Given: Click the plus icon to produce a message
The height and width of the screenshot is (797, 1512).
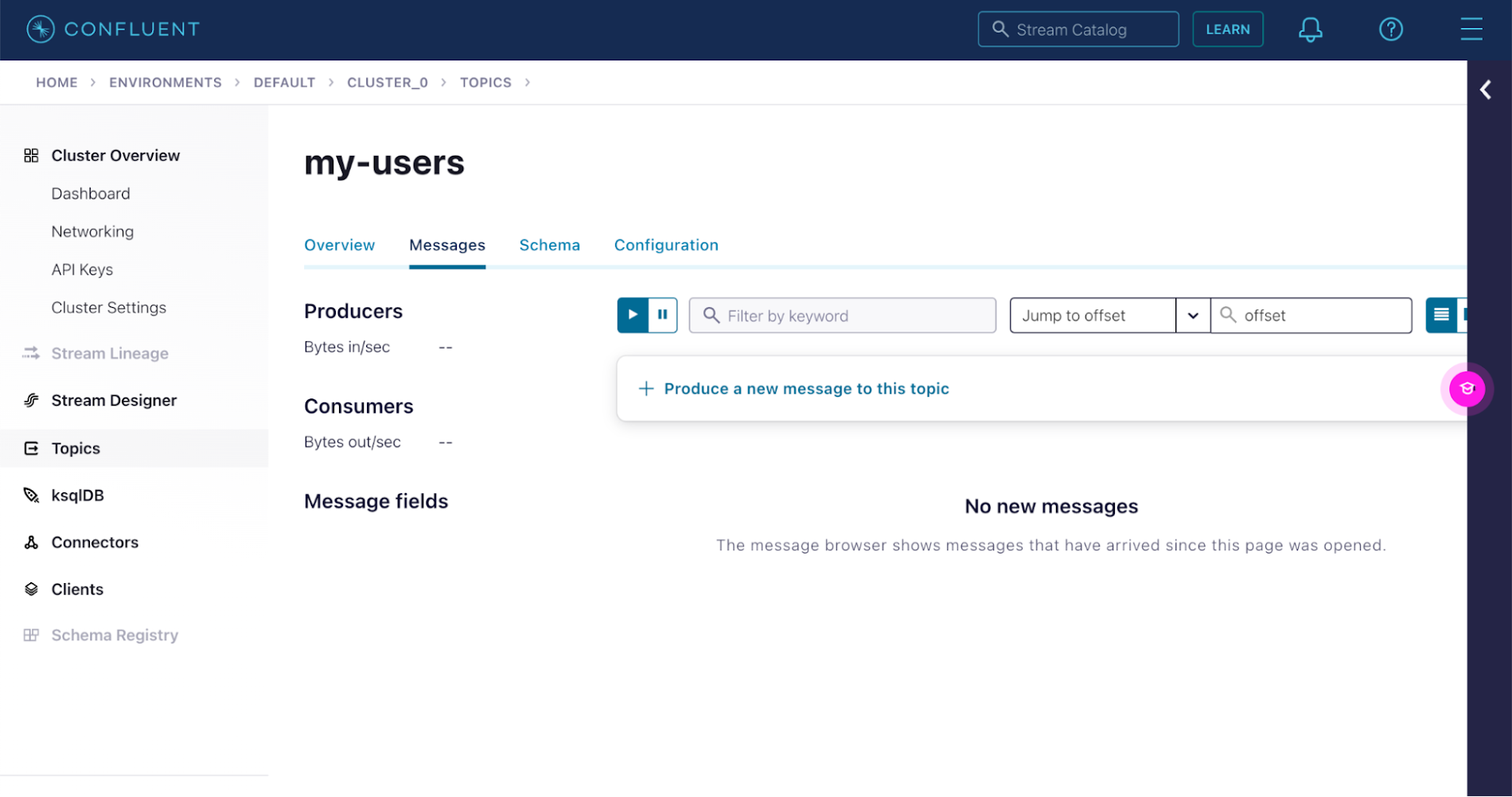Looking at the screenshot, I should 646,389.
